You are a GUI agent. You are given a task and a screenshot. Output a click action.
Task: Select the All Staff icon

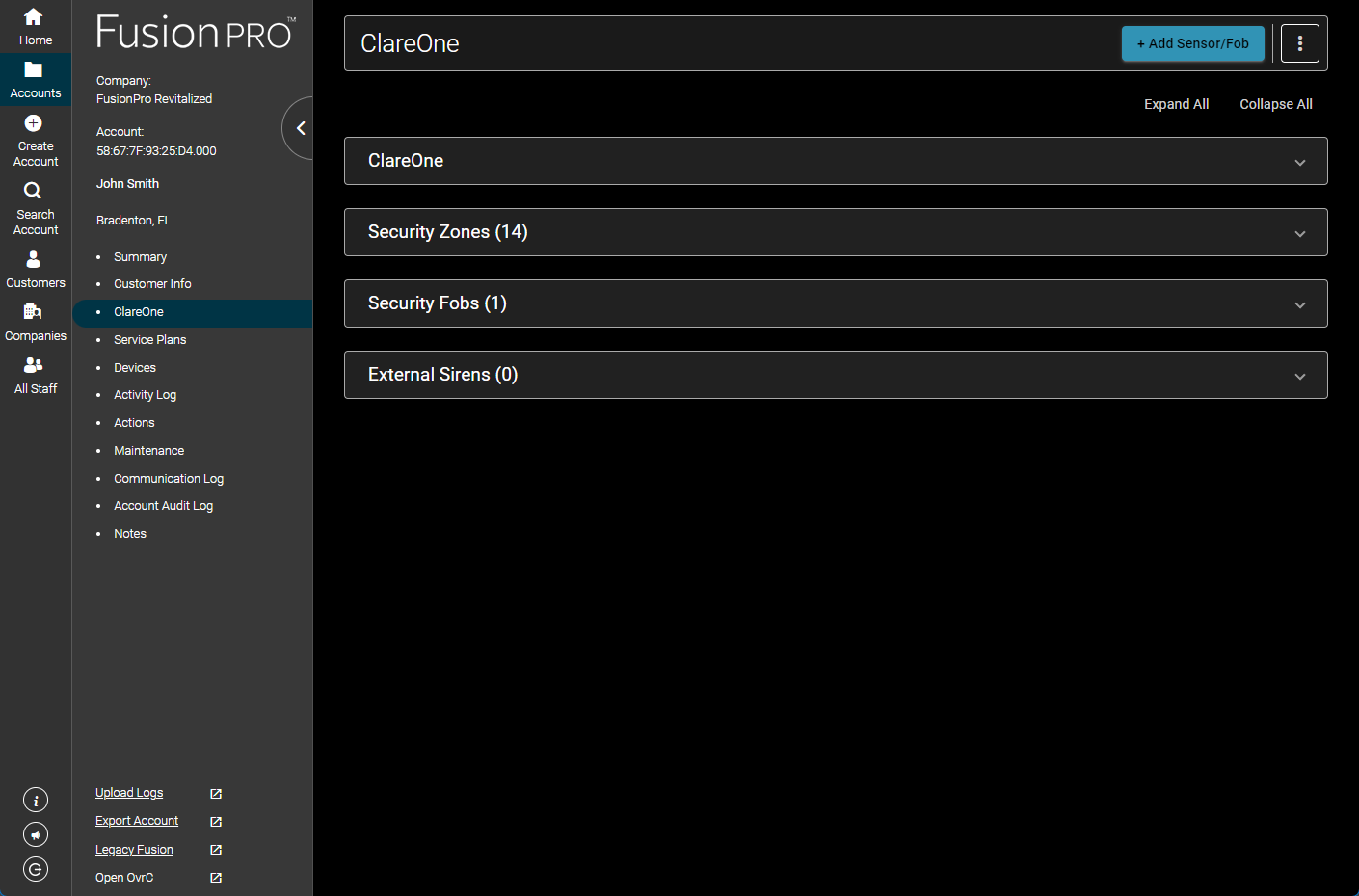(x=36, y=374)
